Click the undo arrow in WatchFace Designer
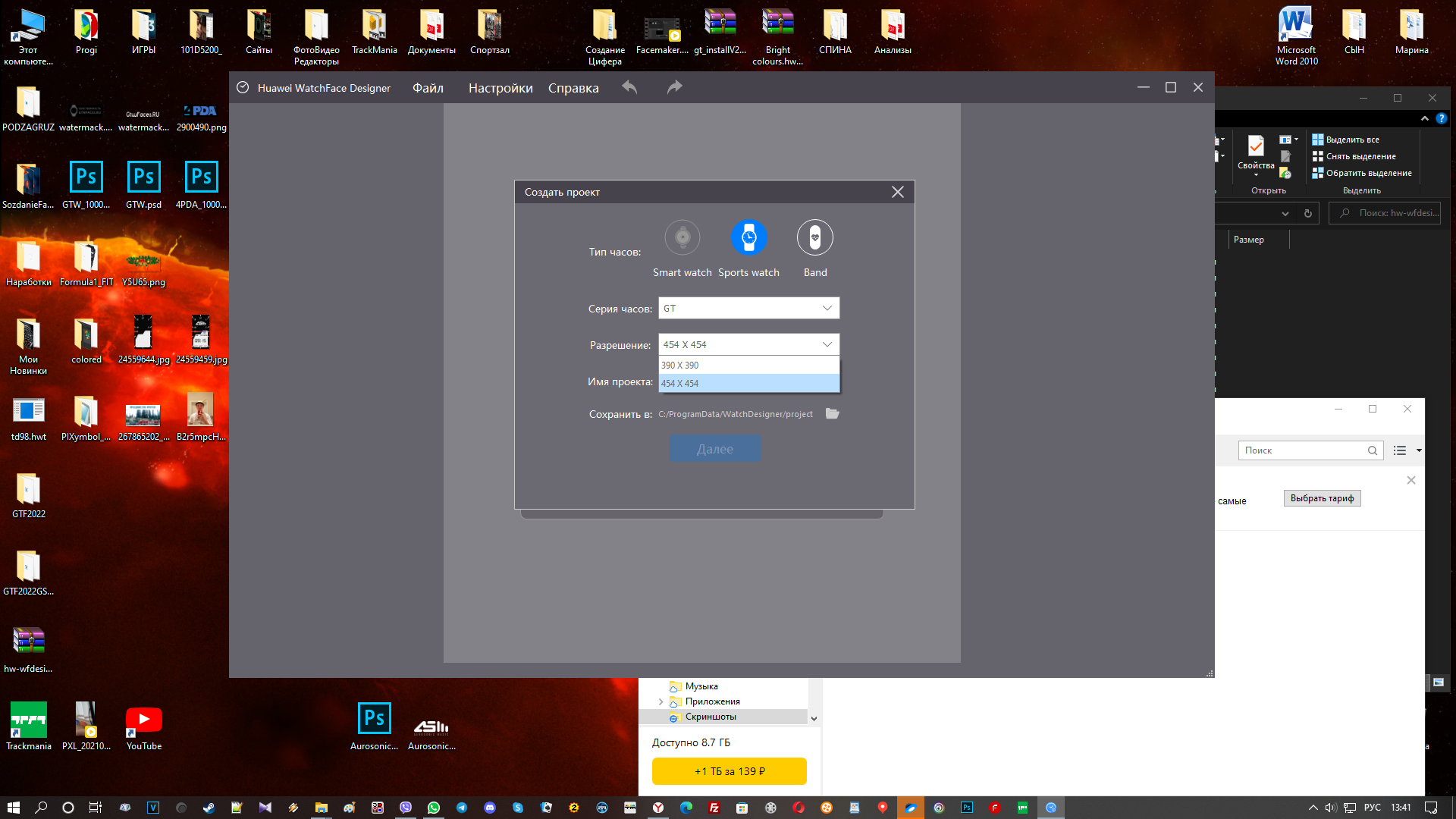This screenshot has height=819, width=1456. point(629,87)
